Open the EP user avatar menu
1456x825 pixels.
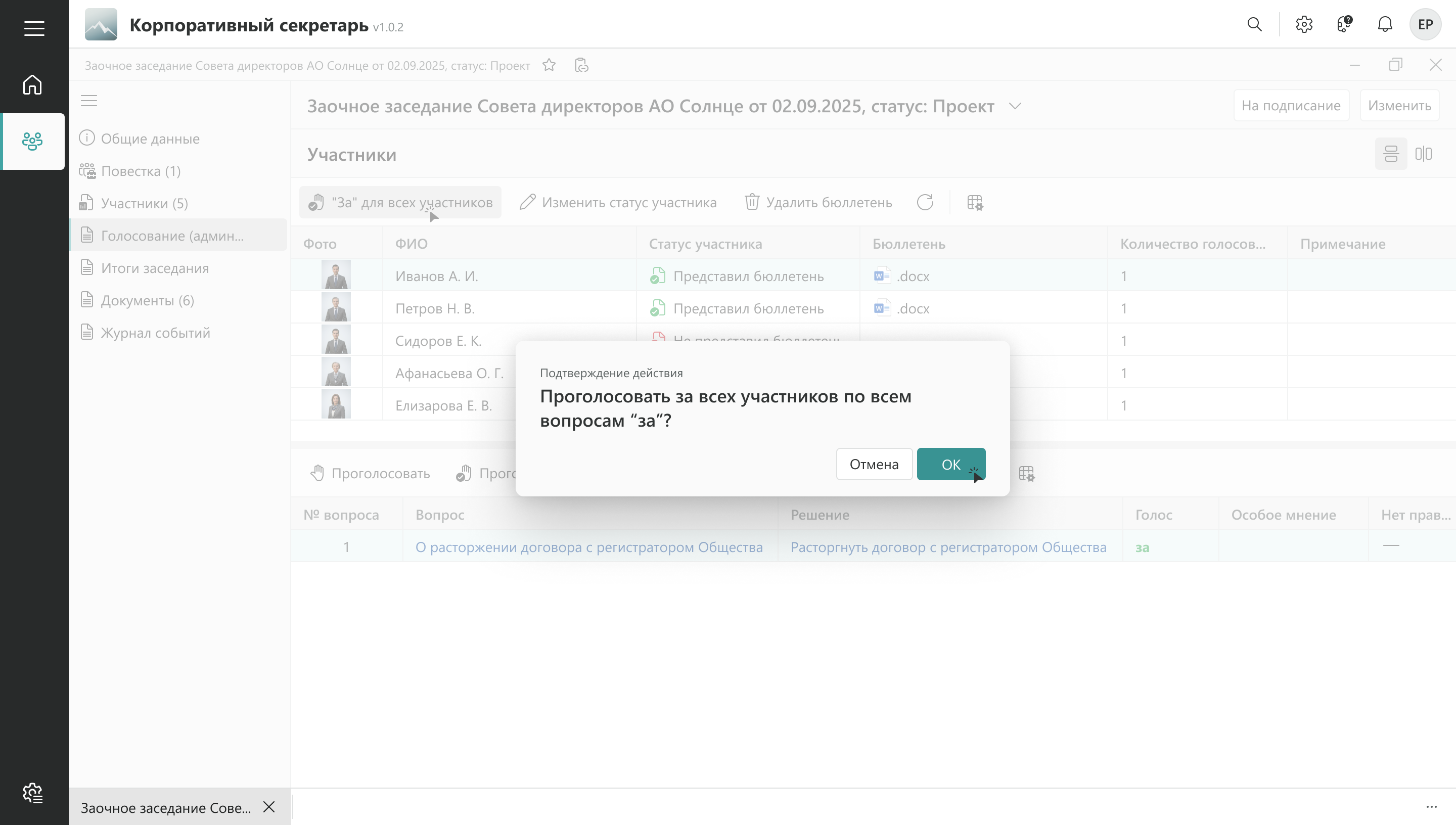(x=1425, y=24)
